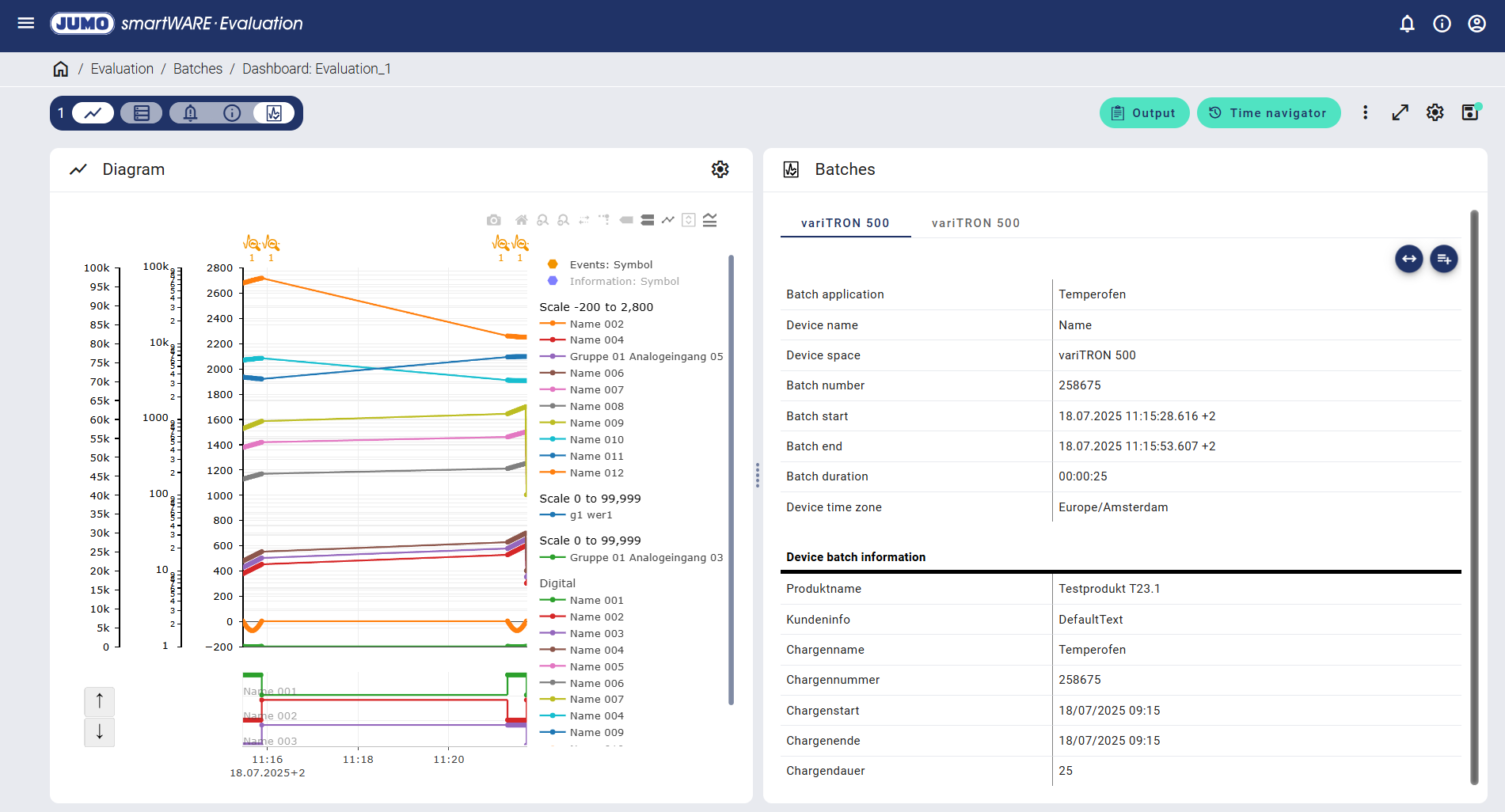Click the add-list icon in Batches panel
1505x812 pixels.
click(1443, 259)
